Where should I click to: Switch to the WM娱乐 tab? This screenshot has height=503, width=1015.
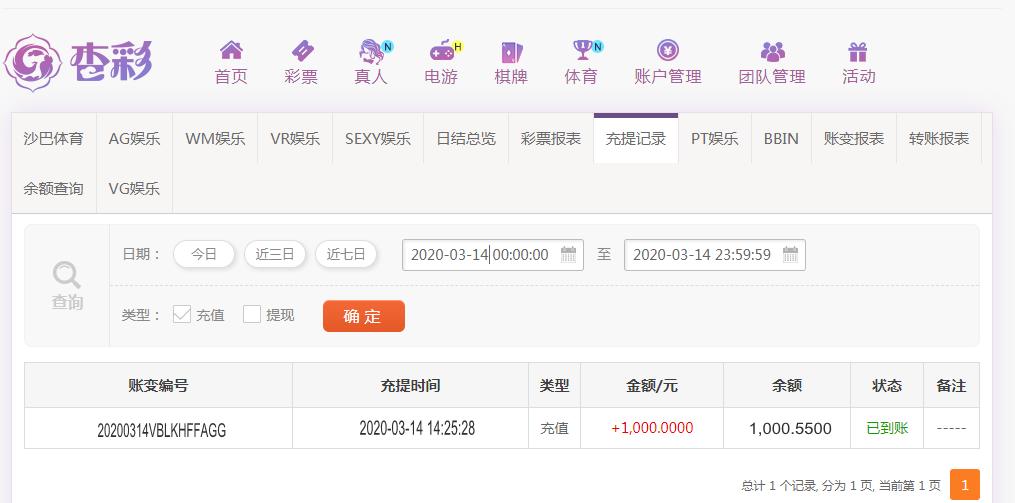(216, 139)
